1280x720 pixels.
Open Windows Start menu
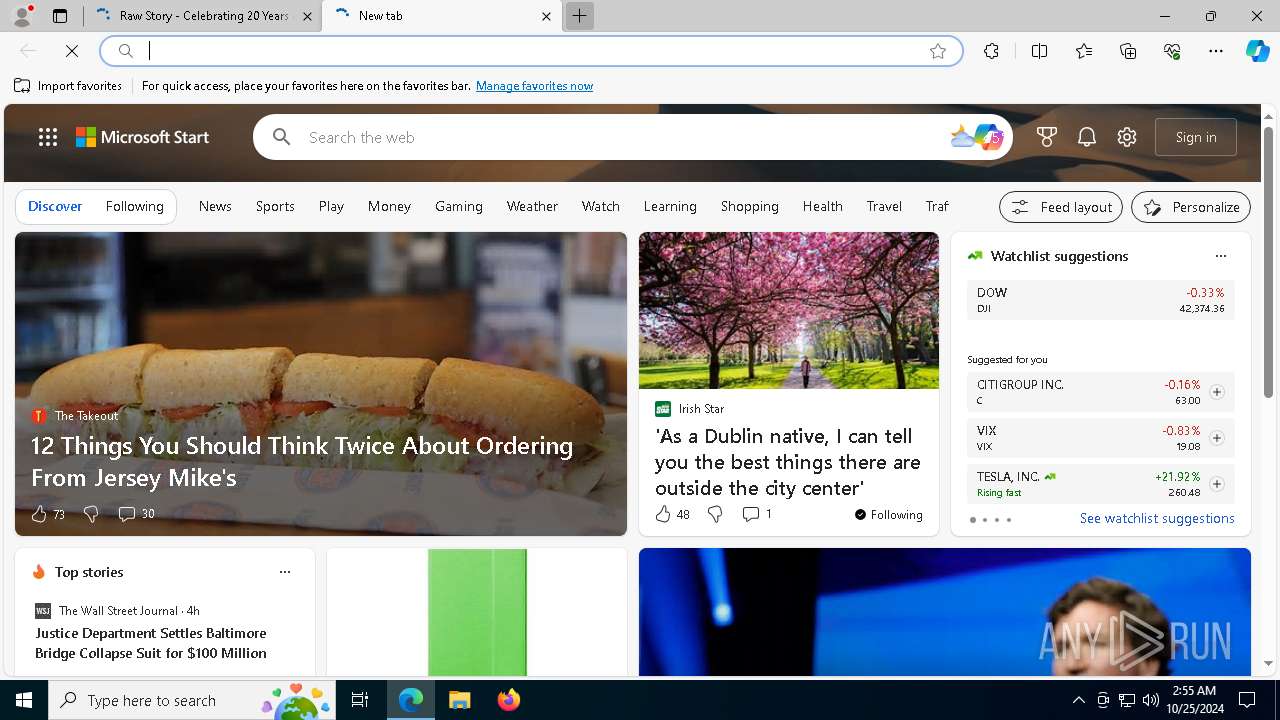coord(24,700)
